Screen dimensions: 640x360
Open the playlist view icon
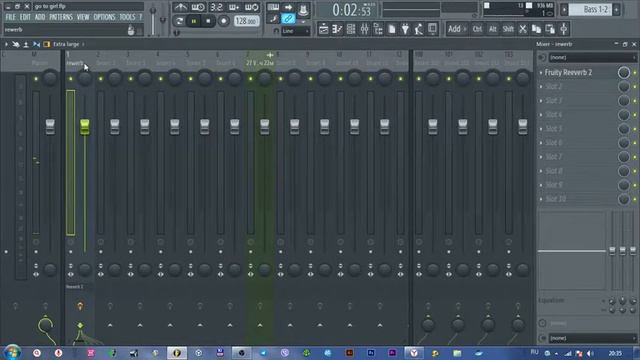click(323, 29)
